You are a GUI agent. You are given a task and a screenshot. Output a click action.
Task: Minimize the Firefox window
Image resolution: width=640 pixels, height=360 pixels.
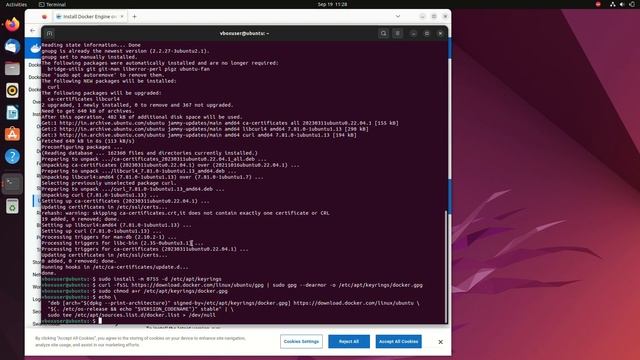coord(422,16)
